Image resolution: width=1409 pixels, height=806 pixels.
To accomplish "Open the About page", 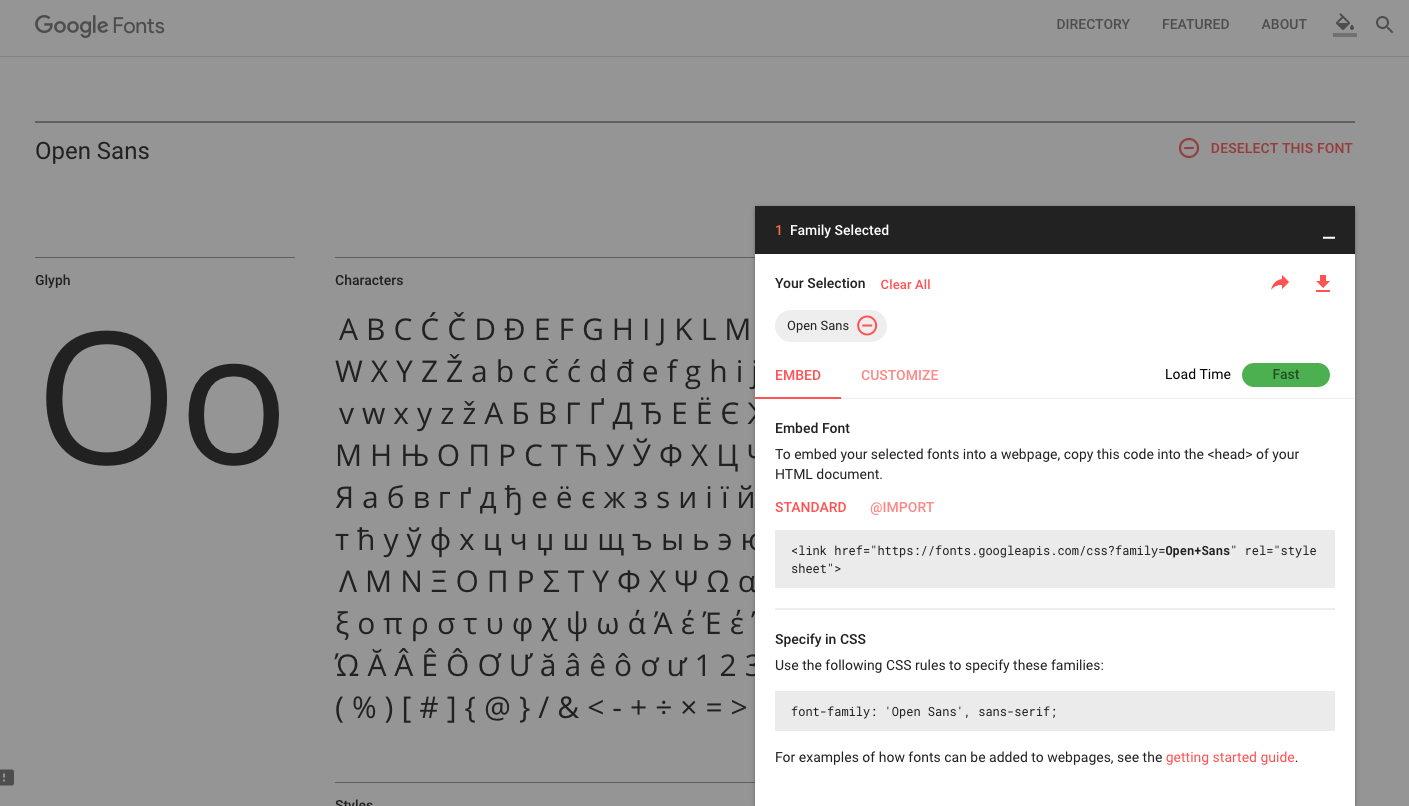I will pos(1284,24).
